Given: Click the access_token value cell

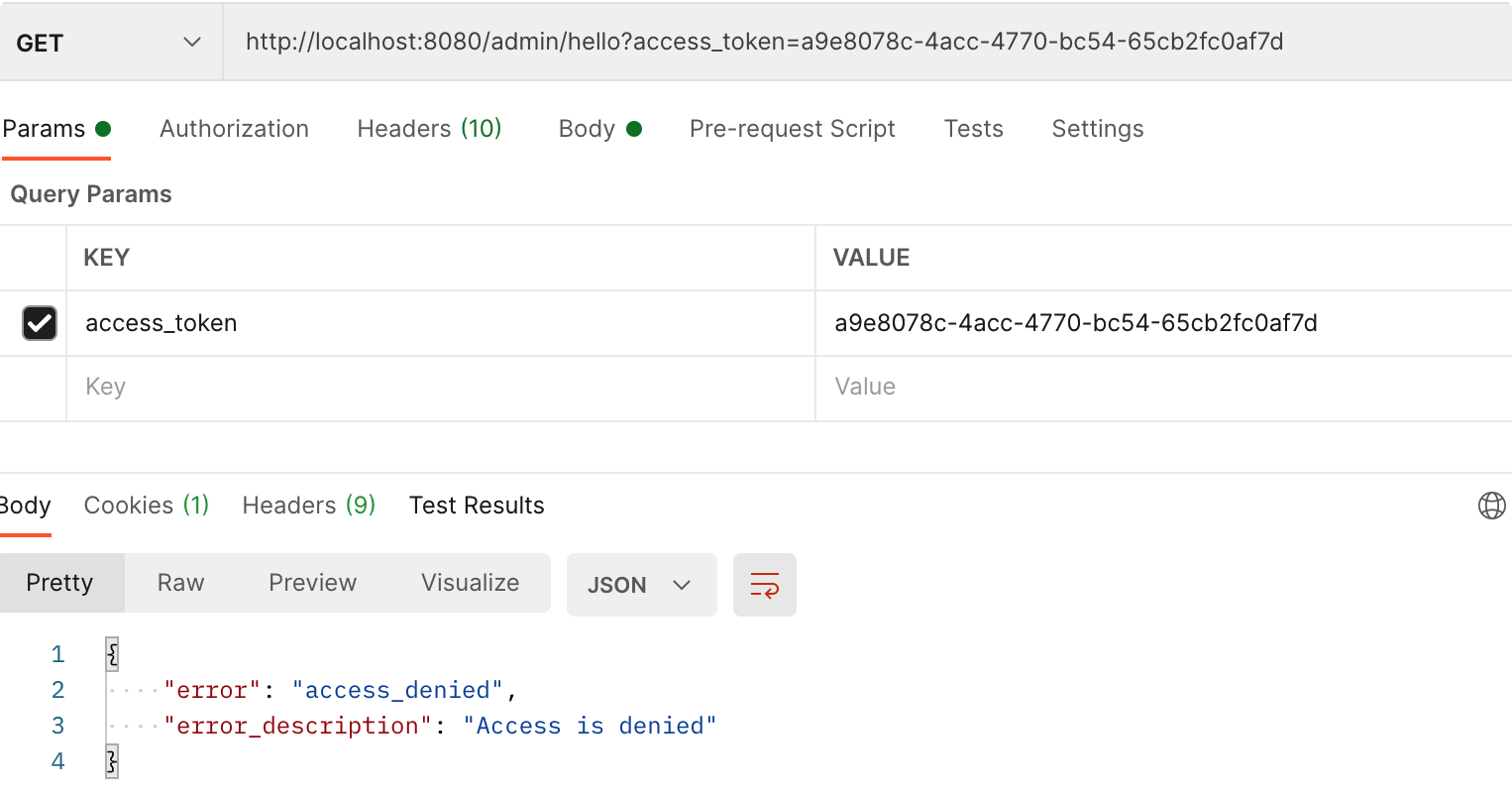Looking at the screenshot, I should point(1075,323).
